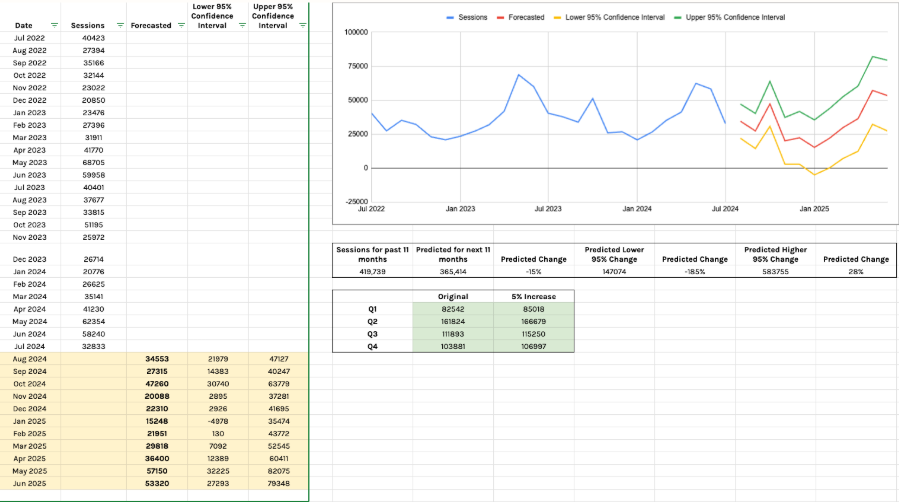Click the Sessions for past 11 months header
Image resolution: width=899 pixels, height=502 pixels.
point(373,254)
